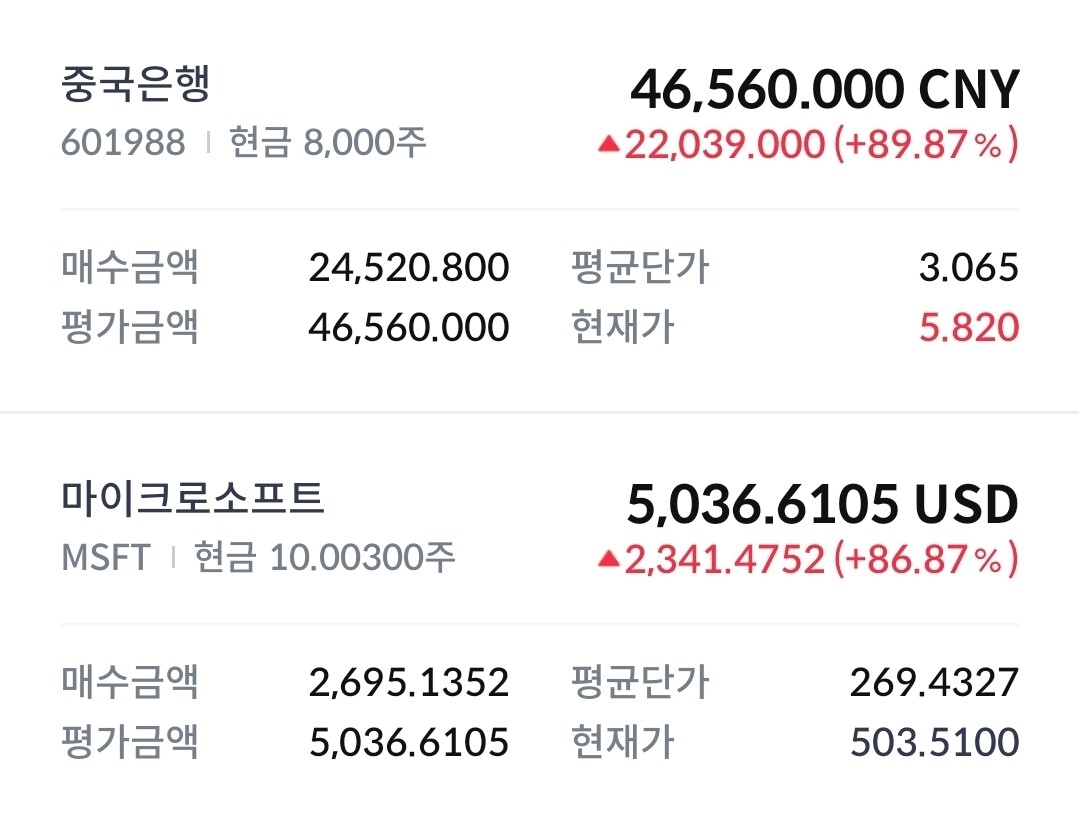Tap the 46,560.000 CNY total value

coord(824,90)
